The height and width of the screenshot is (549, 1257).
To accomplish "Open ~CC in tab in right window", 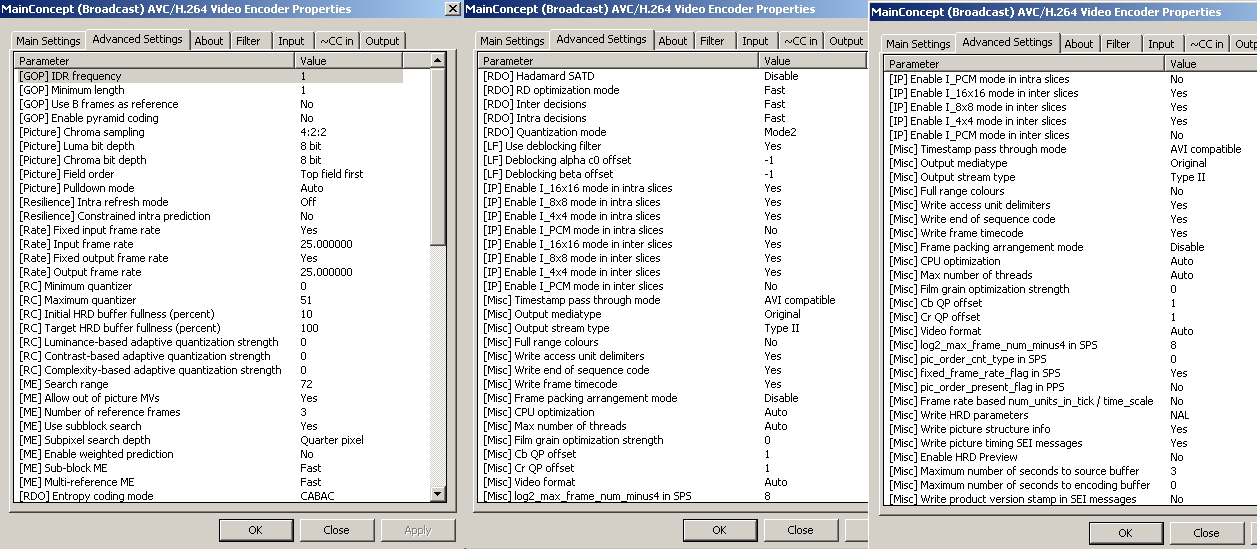I will (x=1207, y=44).
